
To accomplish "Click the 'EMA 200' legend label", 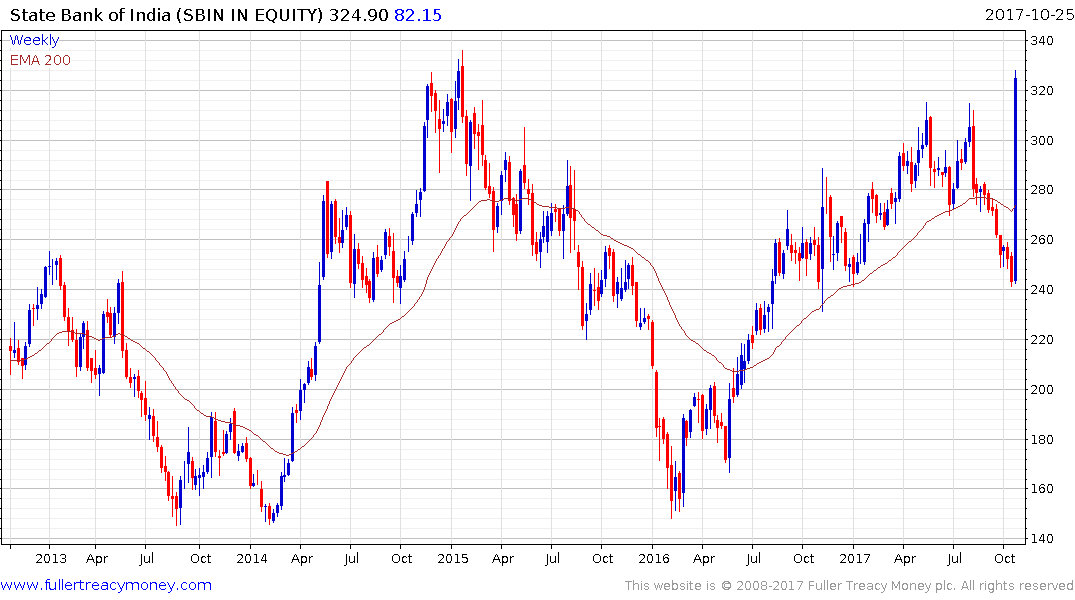I will coord(40,60).
